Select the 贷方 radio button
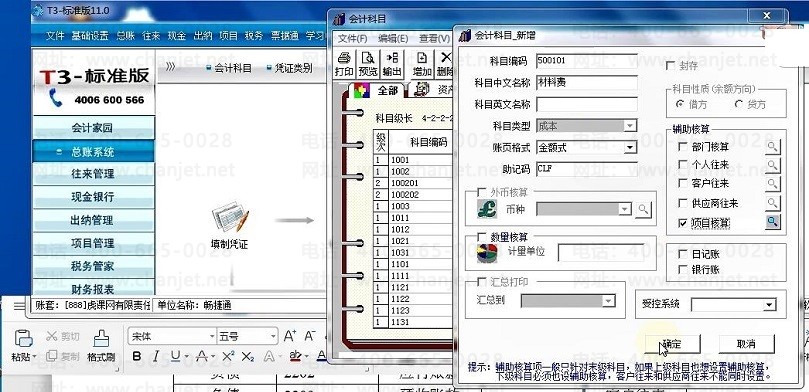809x392 pixels. pos(739,104)
